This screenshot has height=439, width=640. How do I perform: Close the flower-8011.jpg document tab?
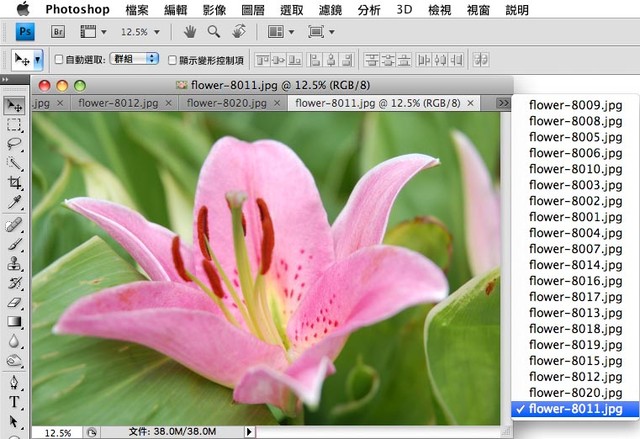point(471,103)
